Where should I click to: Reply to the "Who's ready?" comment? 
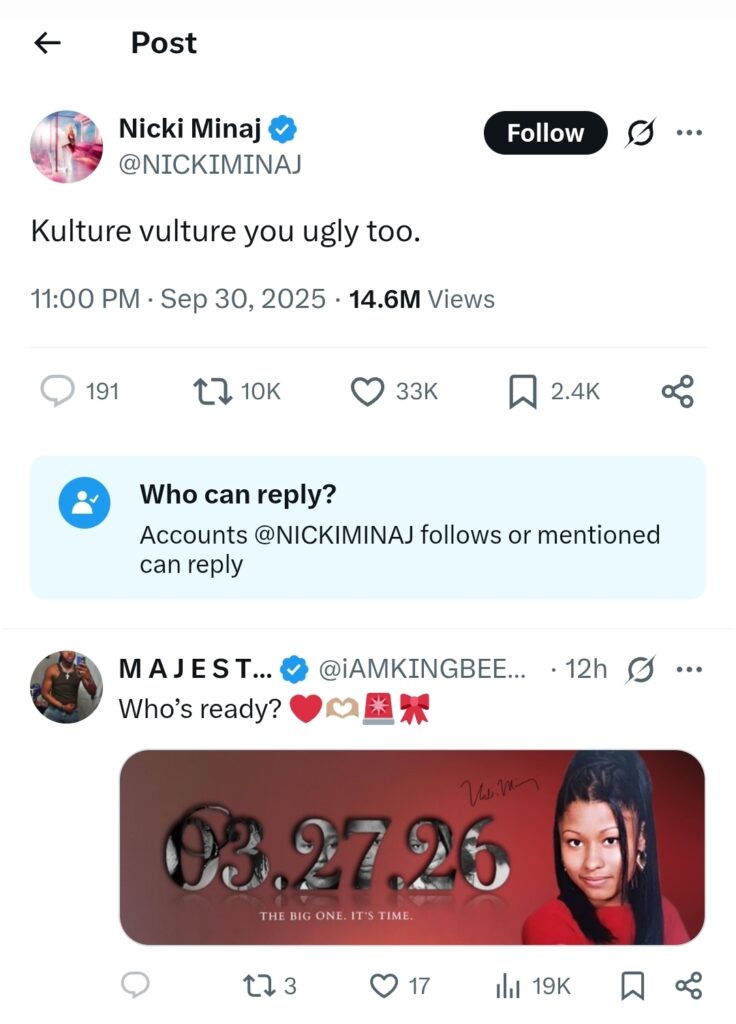tap(135, 986)
